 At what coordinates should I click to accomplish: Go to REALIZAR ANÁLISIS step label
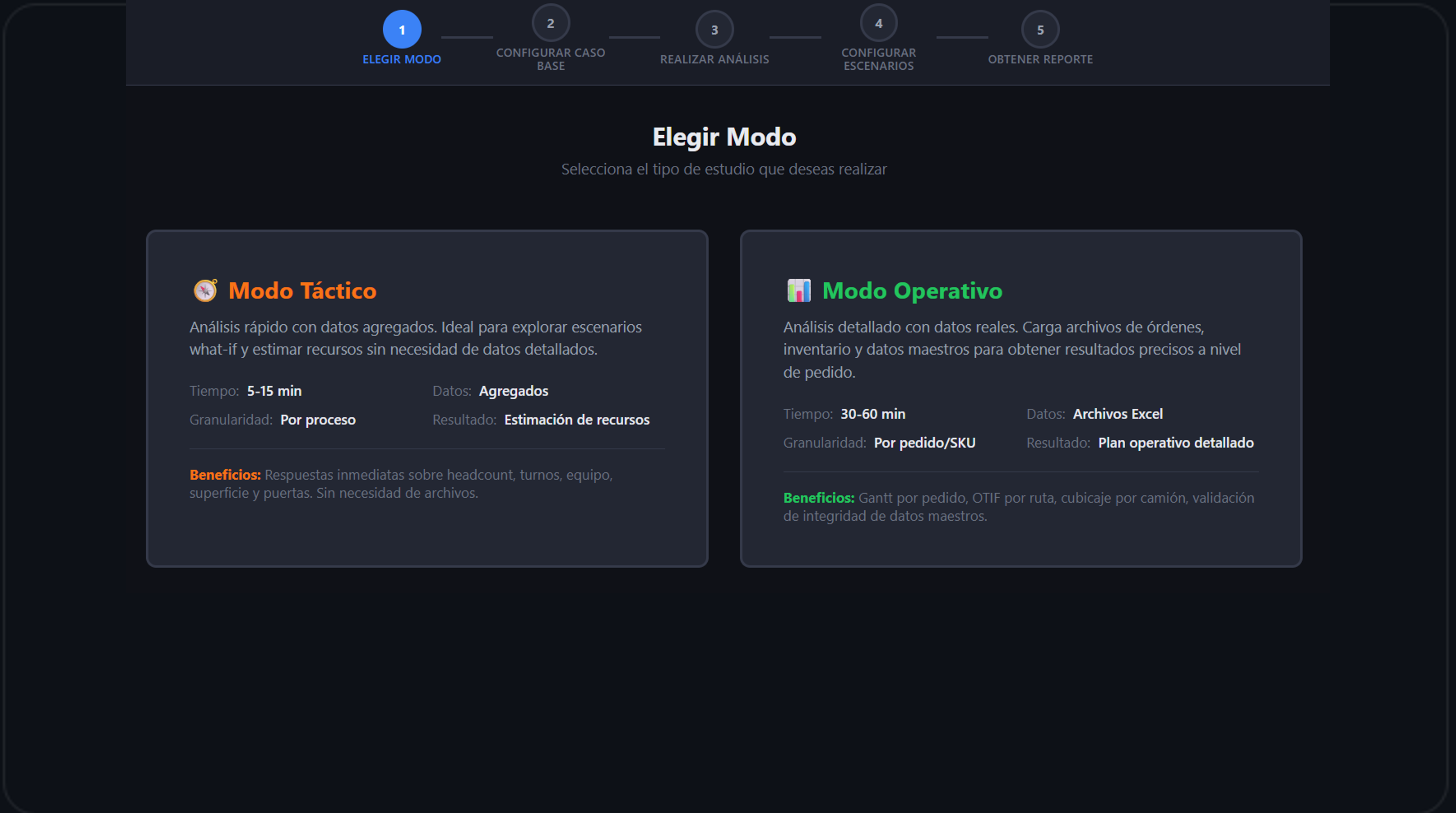tap(714, 59)
